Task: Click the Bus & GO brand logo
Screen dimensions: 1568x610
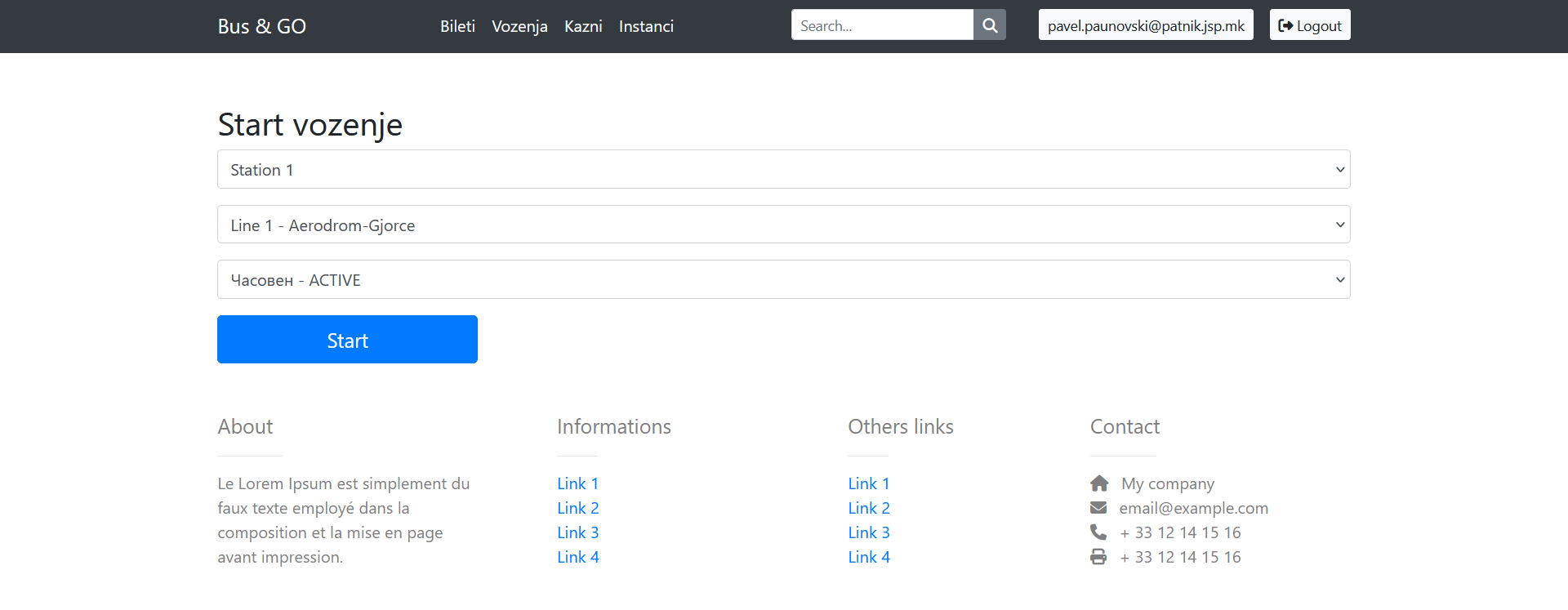Action: 261,26
